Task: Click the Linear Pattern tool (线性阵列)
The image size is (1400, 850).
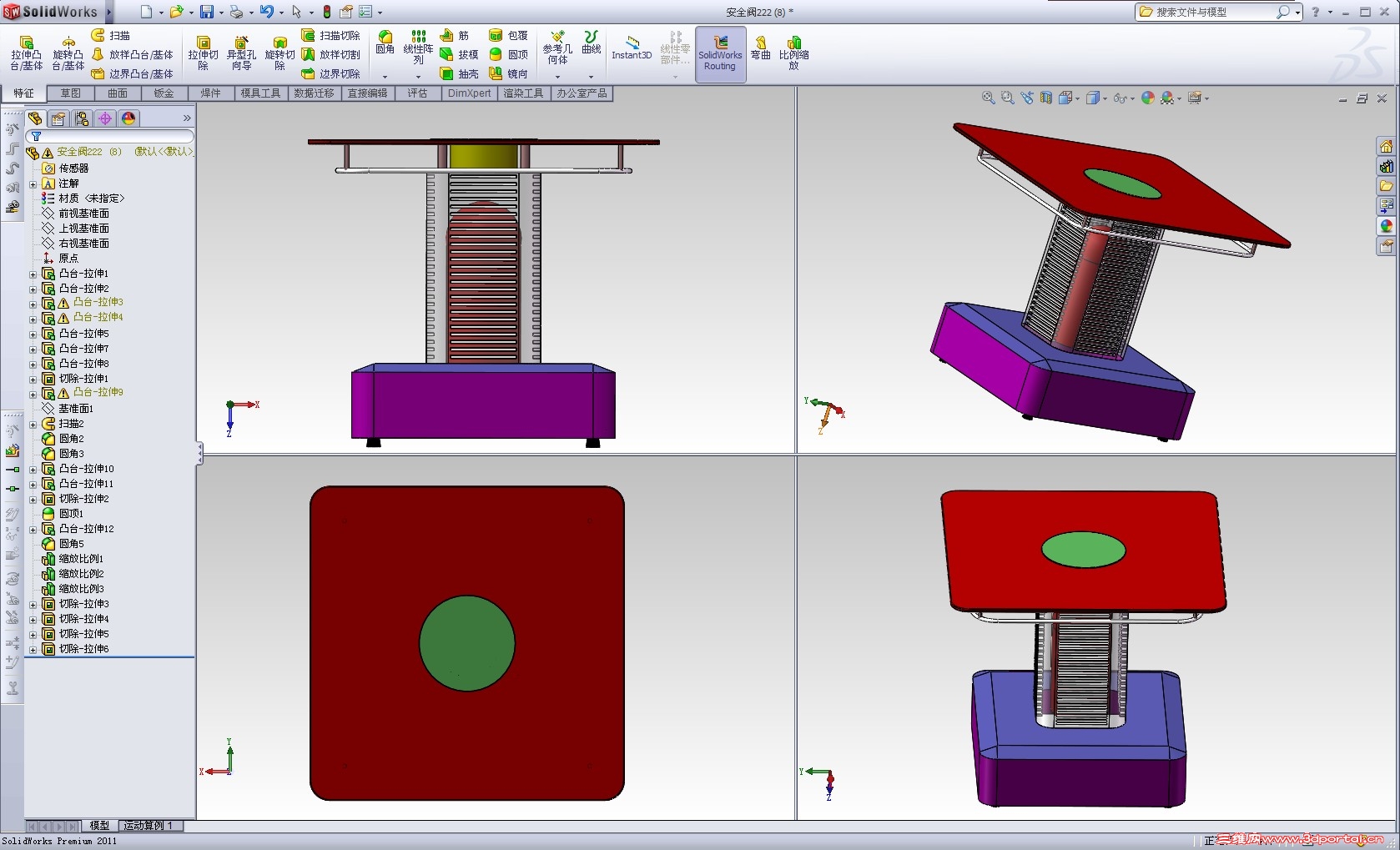Action: point(418,47)
